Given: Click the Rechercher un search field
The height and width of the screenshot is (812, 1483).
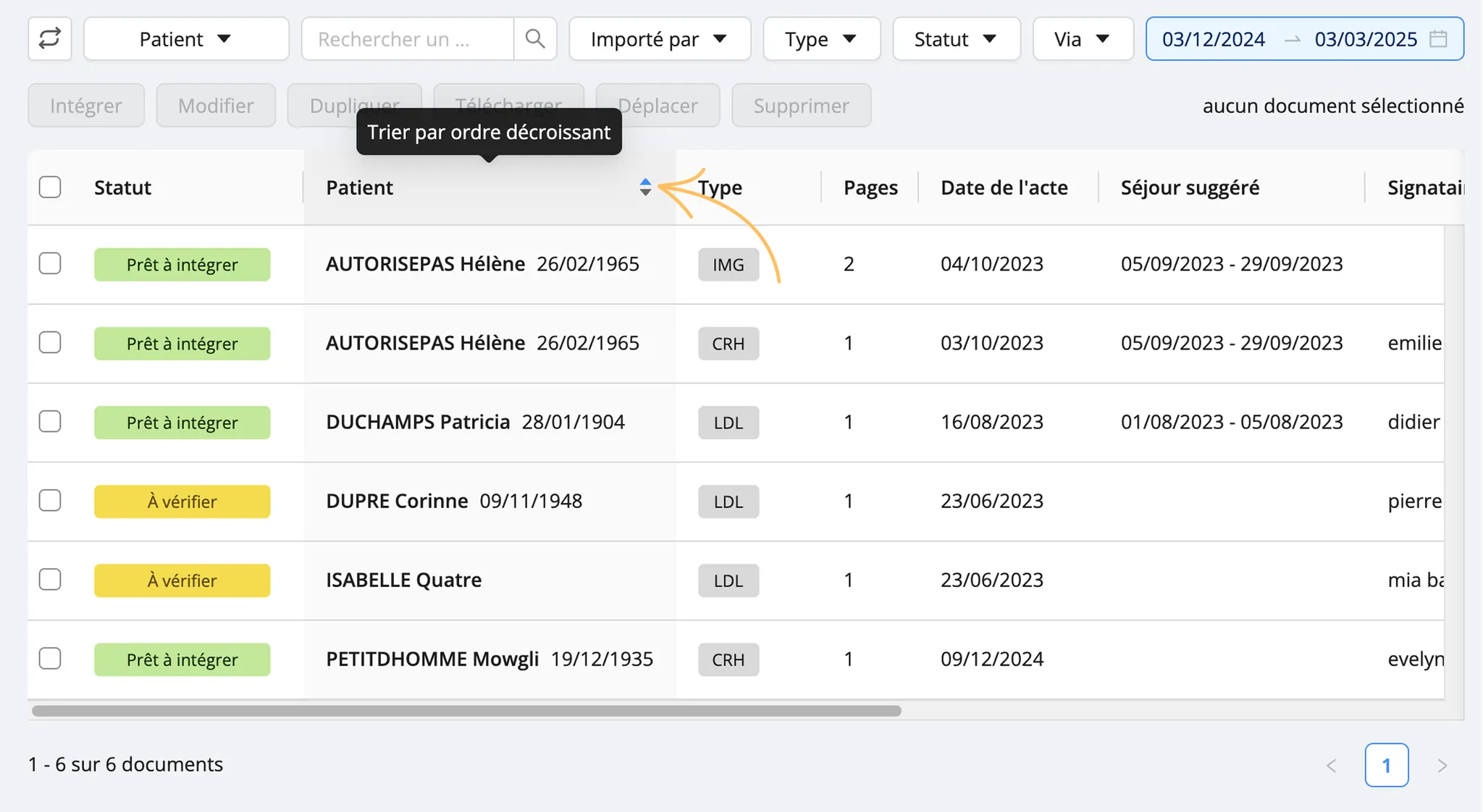Looking at the screenshot, I should click(408, 38).
